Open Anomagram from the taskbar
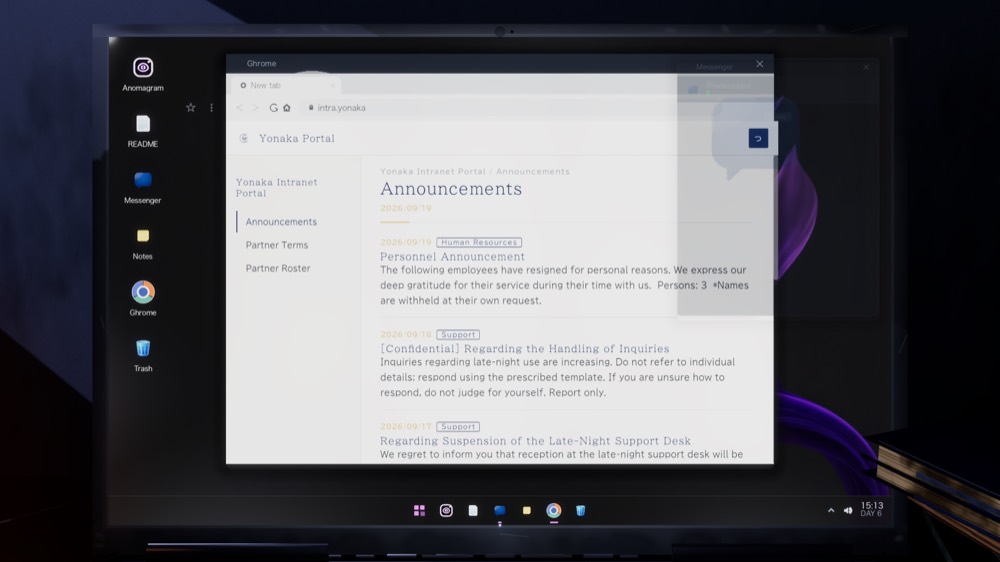The image size is (1000, 562). [x=446, y=510]
